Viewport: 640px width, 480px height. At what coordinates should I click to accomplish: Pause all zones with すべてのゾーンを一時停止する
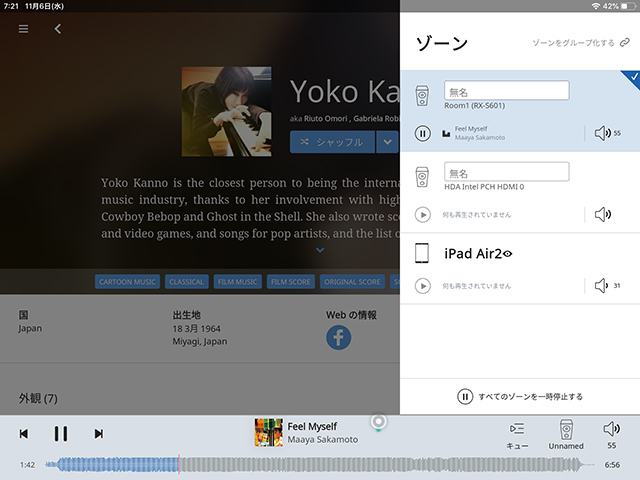(x=520, y=396)
